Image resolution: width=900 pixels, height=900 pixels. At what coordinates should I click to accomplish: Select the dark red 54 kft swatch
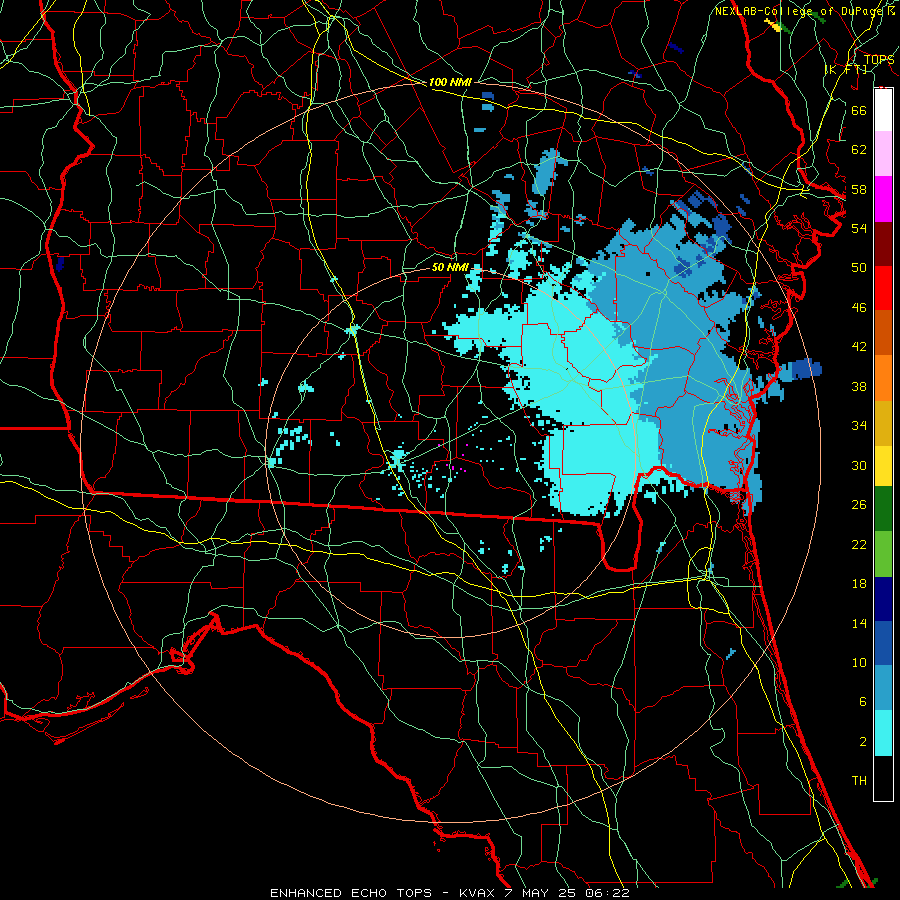pyautogui.click(x=883, y=244)
